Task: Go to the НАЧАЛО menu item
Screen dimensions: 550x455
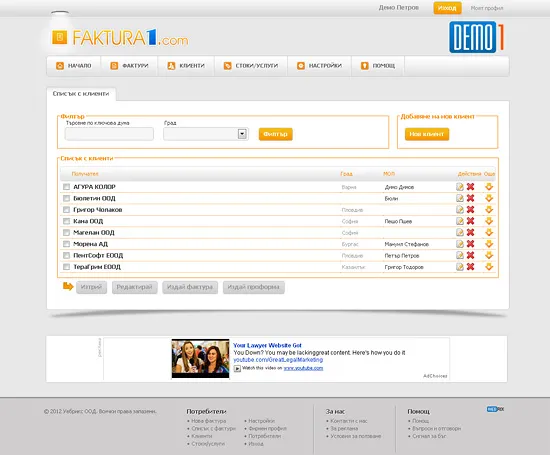Action: click(74, 66)
